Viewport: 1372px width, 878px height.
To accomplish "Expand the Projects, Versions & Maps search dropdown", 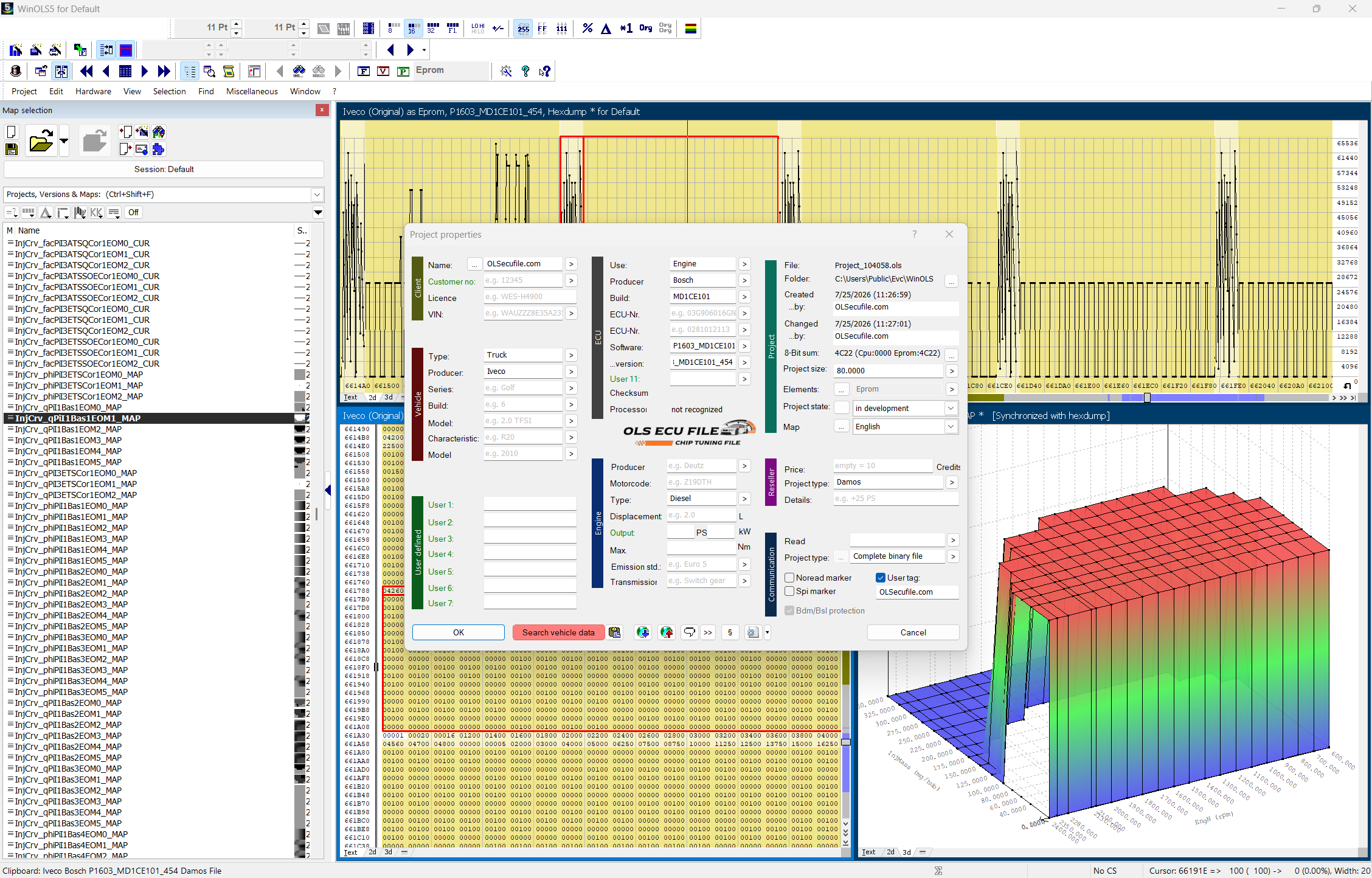I will tap(317, 195).
